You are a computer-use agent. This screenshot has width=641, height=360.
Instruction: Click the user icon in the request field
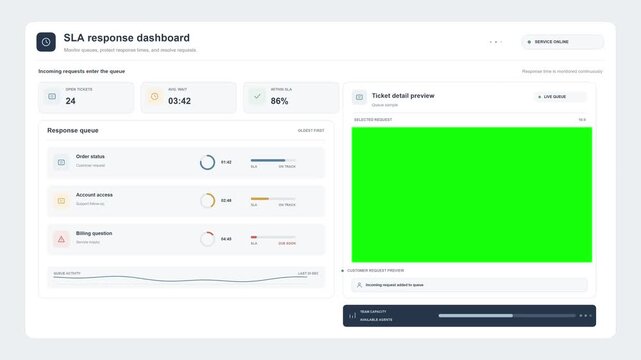pos(359,285)
